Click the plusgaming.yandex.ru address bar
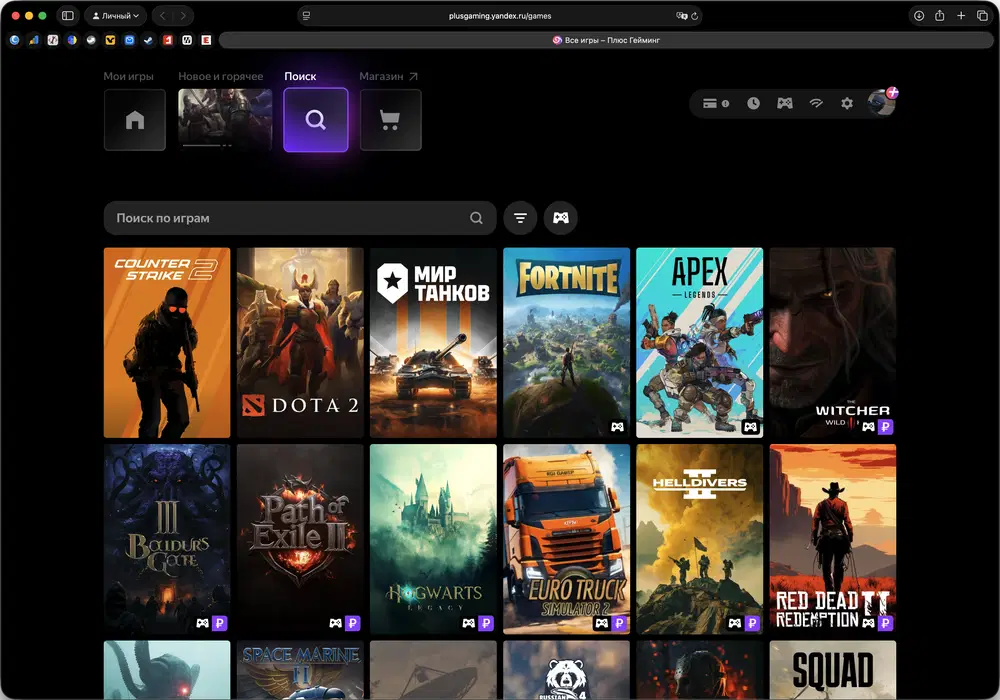This screenshot has height=700, width=1000. (500, 15)
